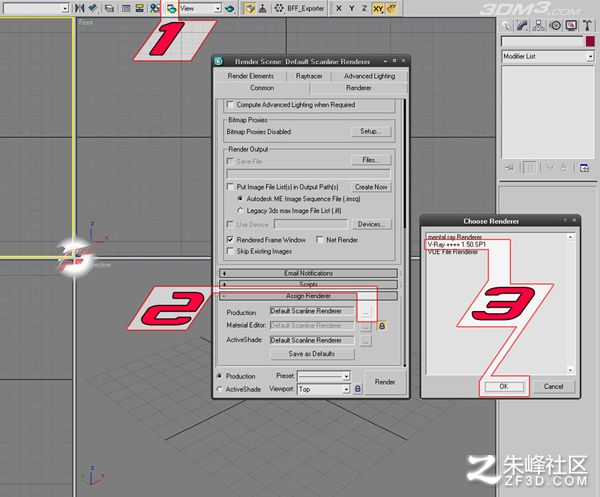This screenshot has width=600, height=497.
Task: Switch to the Utilities hammer panel tab
Action: point(587,26)
